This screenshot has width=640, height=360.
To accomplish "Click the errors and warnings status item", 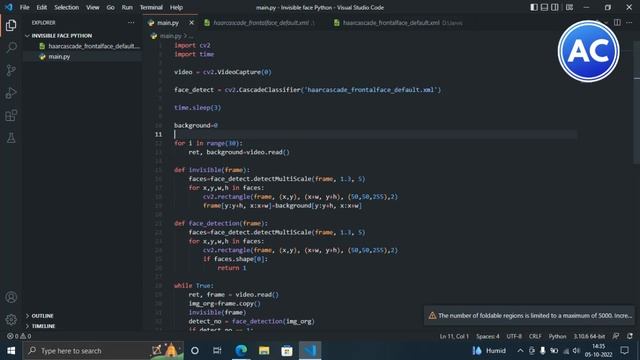I will click(19, 336).
